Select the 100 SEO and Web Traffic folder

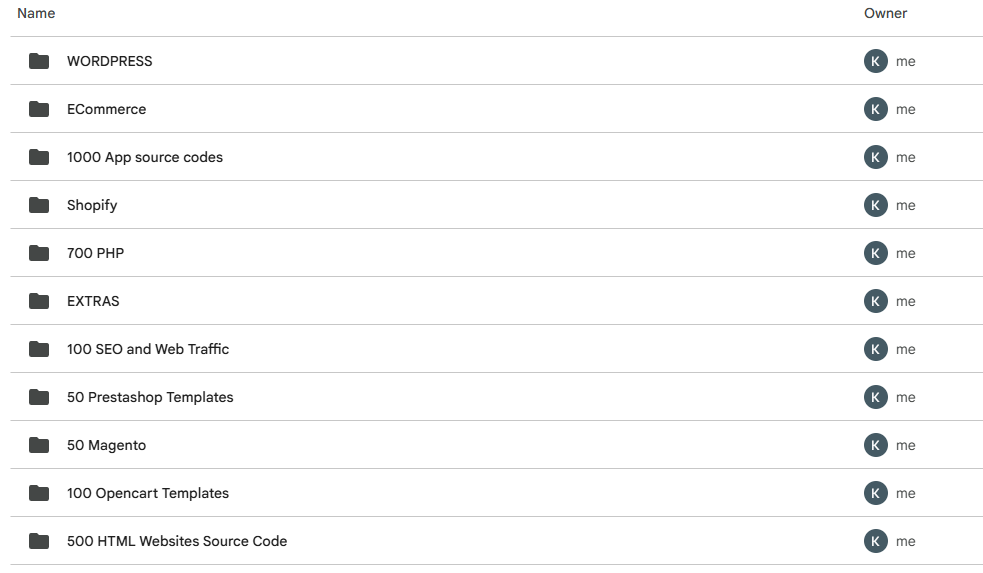[x=148, y=349]
